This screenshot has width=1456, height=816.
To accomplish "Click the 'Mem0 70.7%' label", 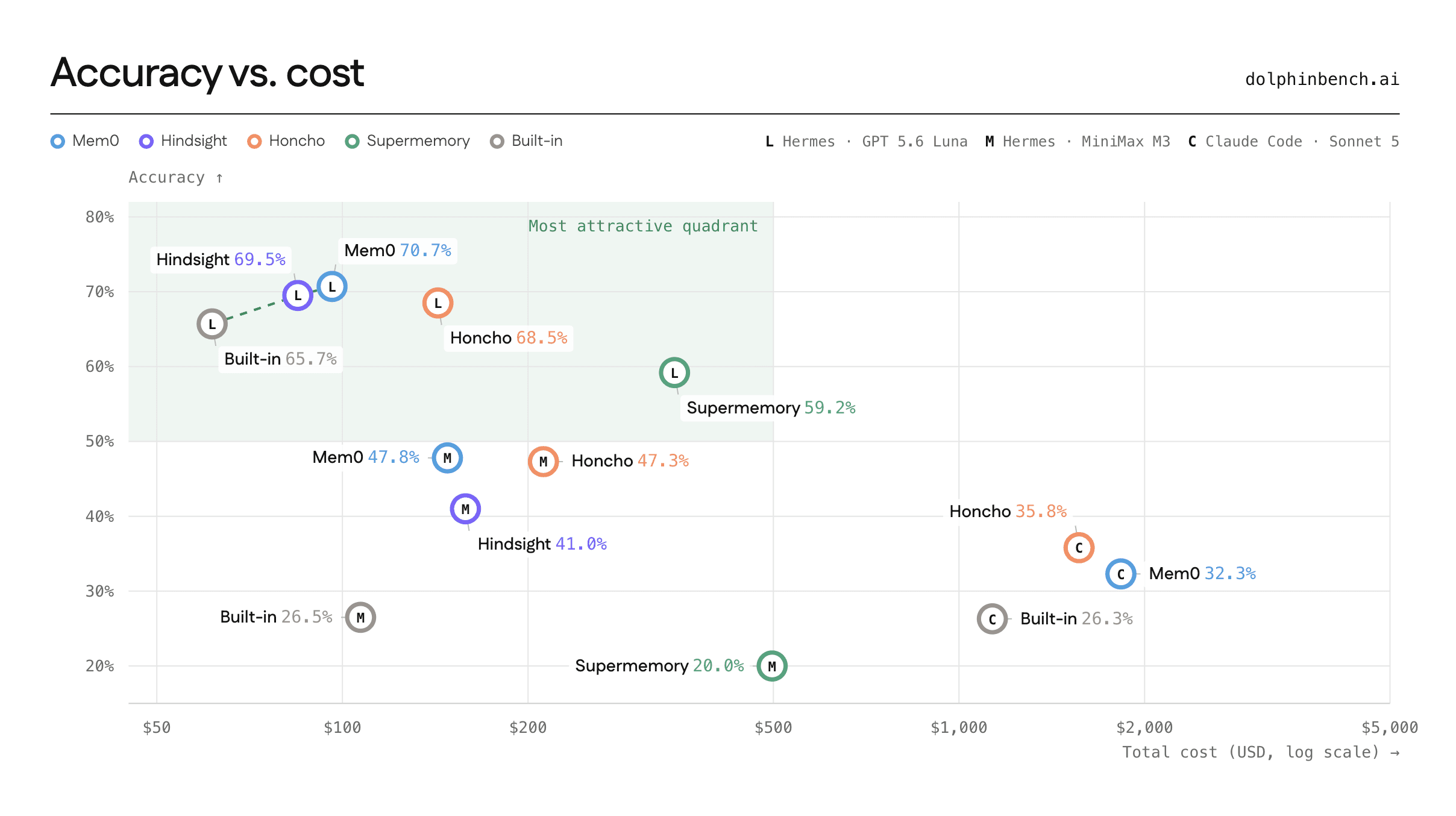I will [x=398, y=250].
